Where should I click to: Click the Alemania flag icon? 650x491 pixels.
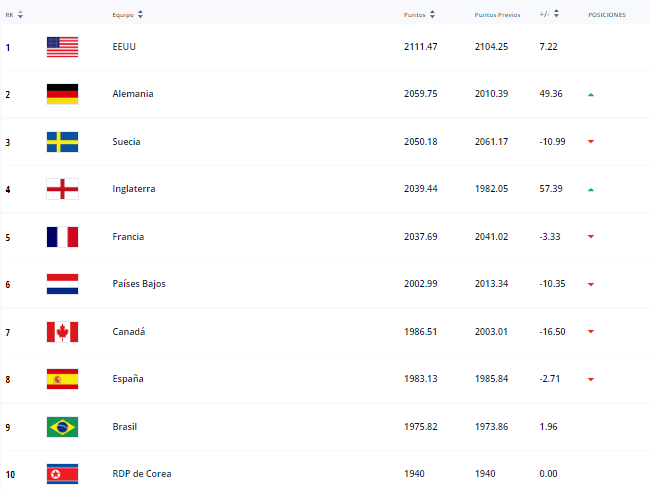pos(62,94)
